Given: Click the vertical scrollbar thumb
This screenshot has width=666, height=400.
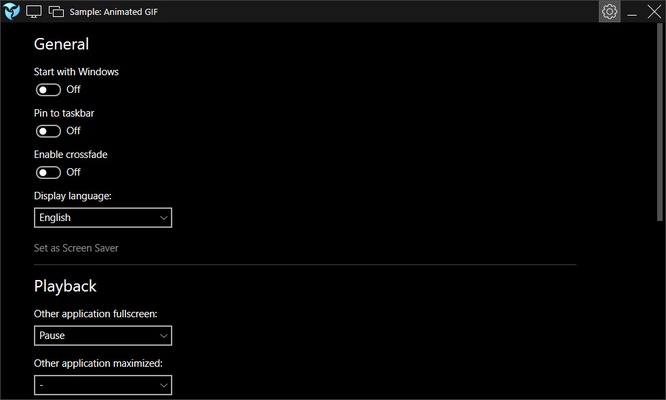Looking at the screenshot, I should click(660, 120).
